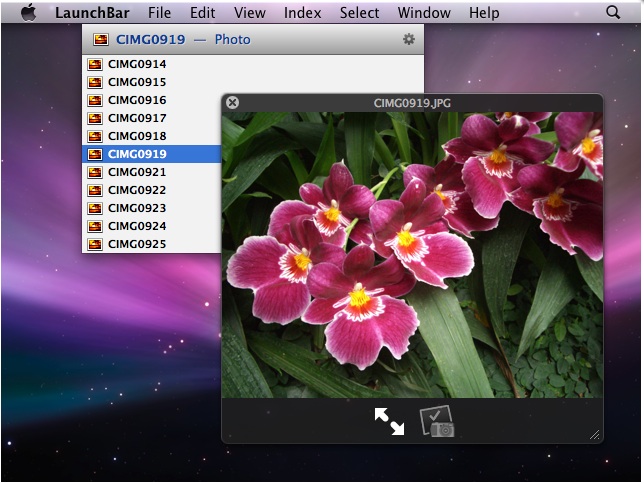Click the icon in LaunchBar header bar
Viewport: 644px width, 483px height.
point(100,40)
